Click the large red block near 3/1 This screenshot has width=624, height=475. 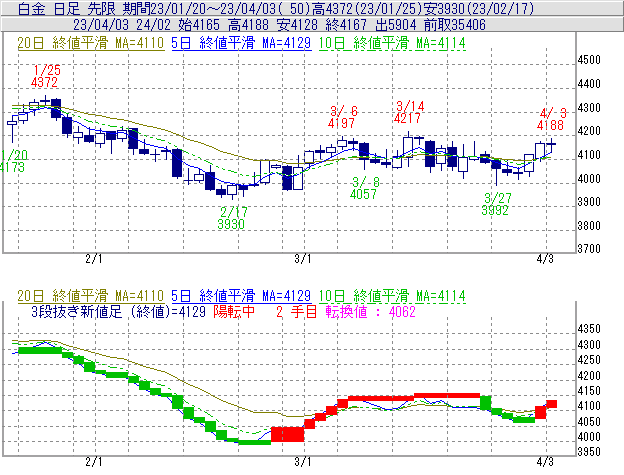pyautogui.click(x=287, y=434)
